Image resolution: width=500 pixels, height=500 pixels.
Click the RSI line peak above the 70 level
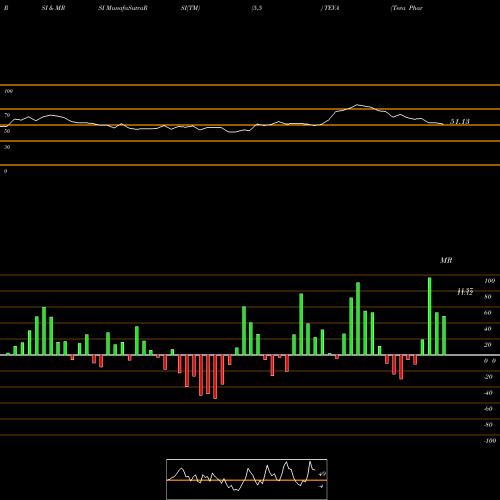(358, 105)
